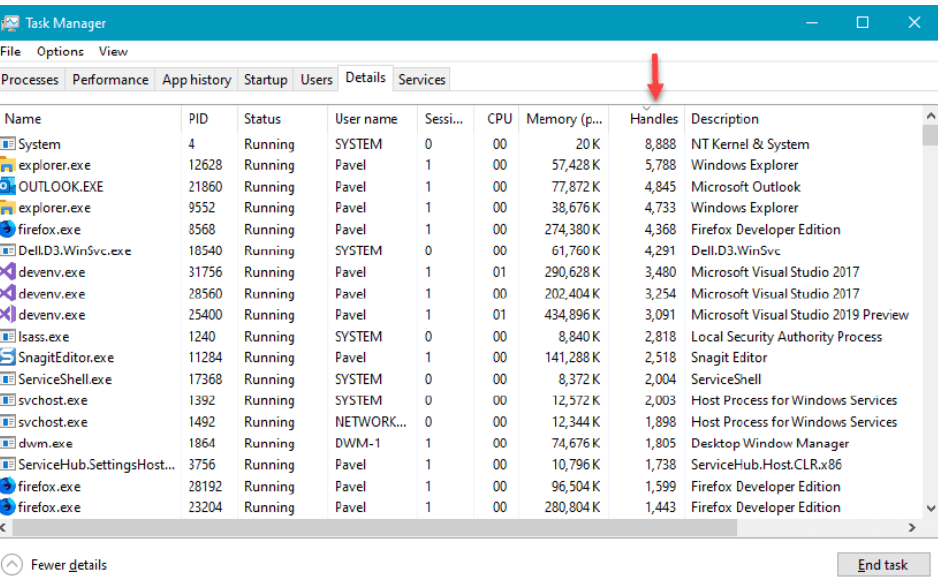The height and width of the screenshot is (584, 938).
Task: Switch to the Services tab
Action: point(422,80)
